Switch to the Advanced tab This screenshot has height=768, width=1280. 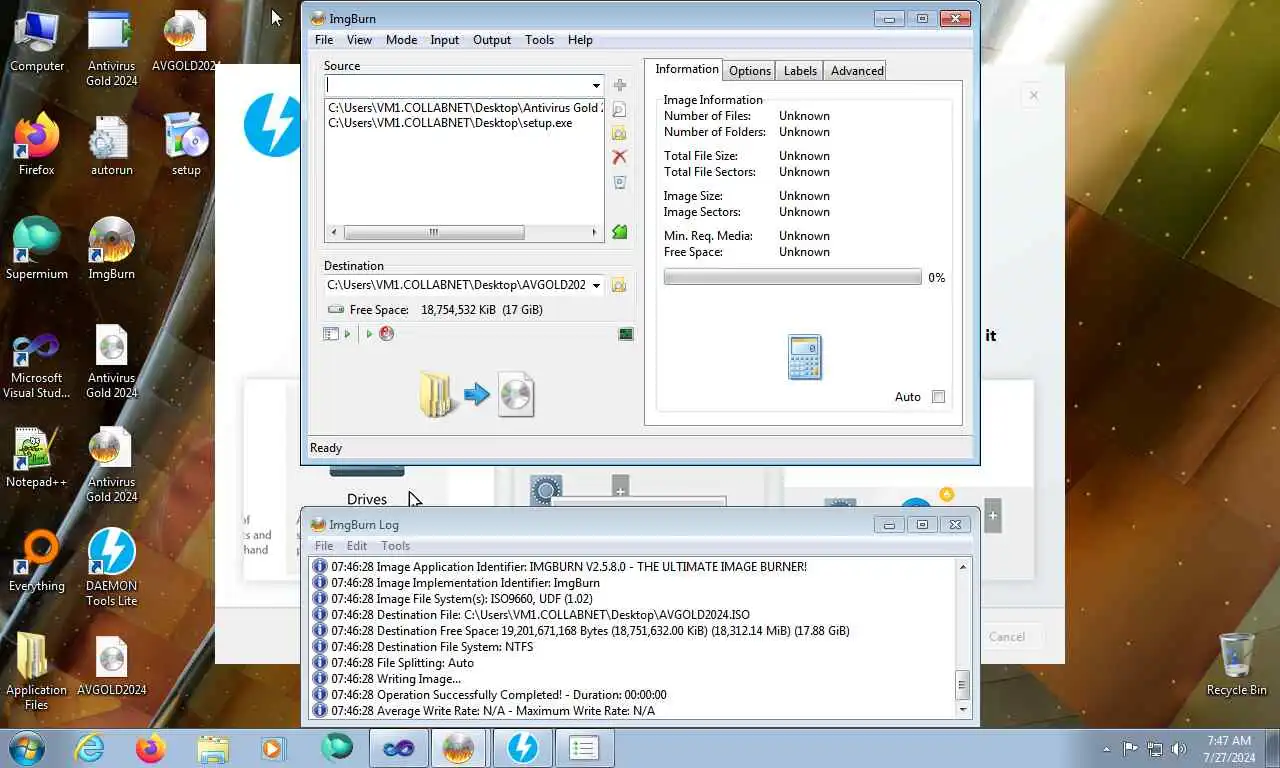857,71
